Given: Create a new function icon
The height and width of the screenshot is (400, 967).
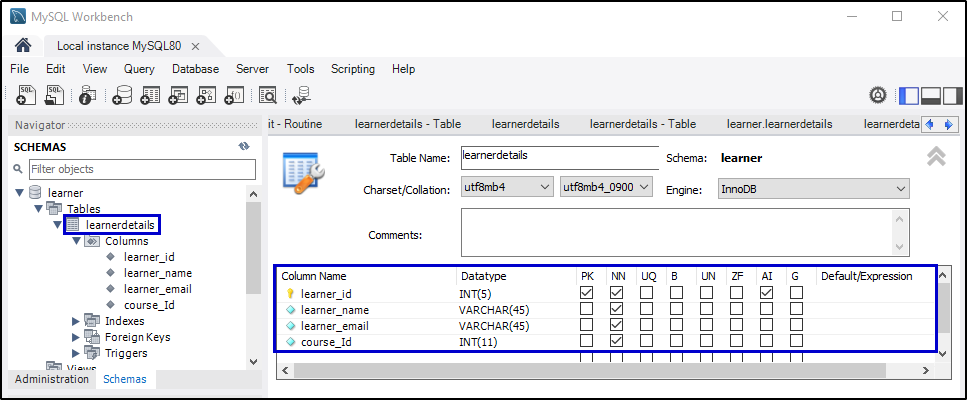Looking at the screenshot, I should (234, 94).
